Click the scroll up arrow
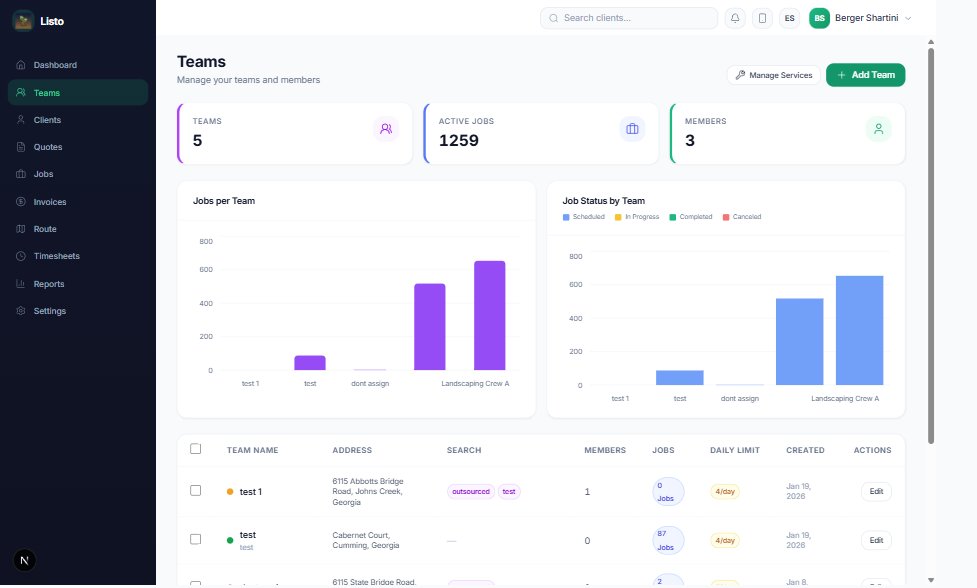977x588 pixels. [931, 42]
